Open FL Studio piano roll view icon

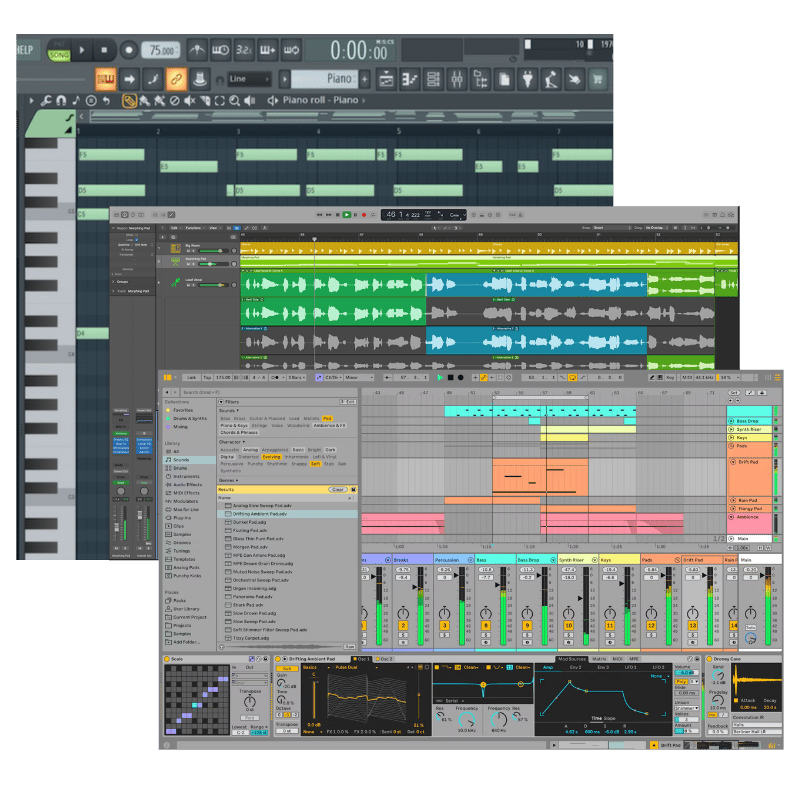coord(410,79)
